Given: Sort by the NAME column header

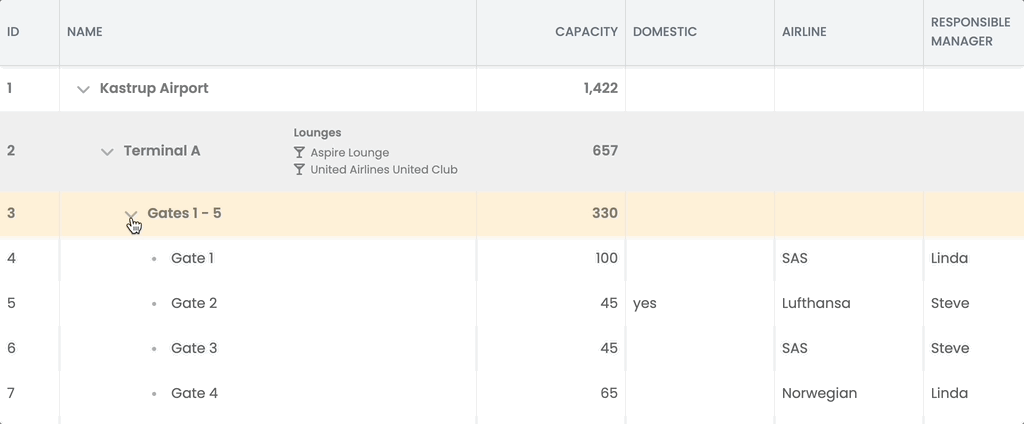Looking at the screenshot, I should click(x=268, y=32).
